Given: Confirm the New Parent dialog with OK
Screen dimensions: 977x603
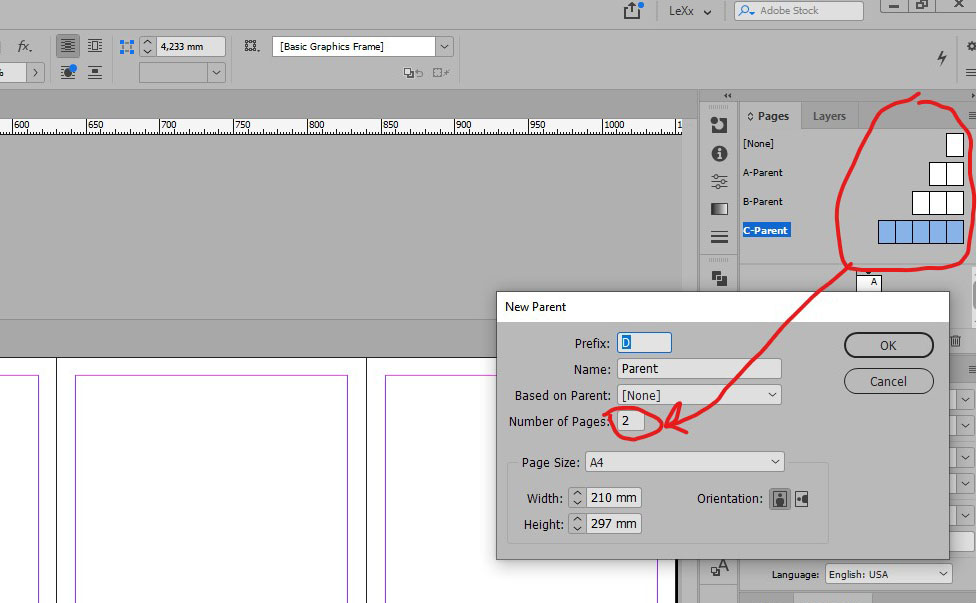Looking at the screenshot, I should point(889,345).
